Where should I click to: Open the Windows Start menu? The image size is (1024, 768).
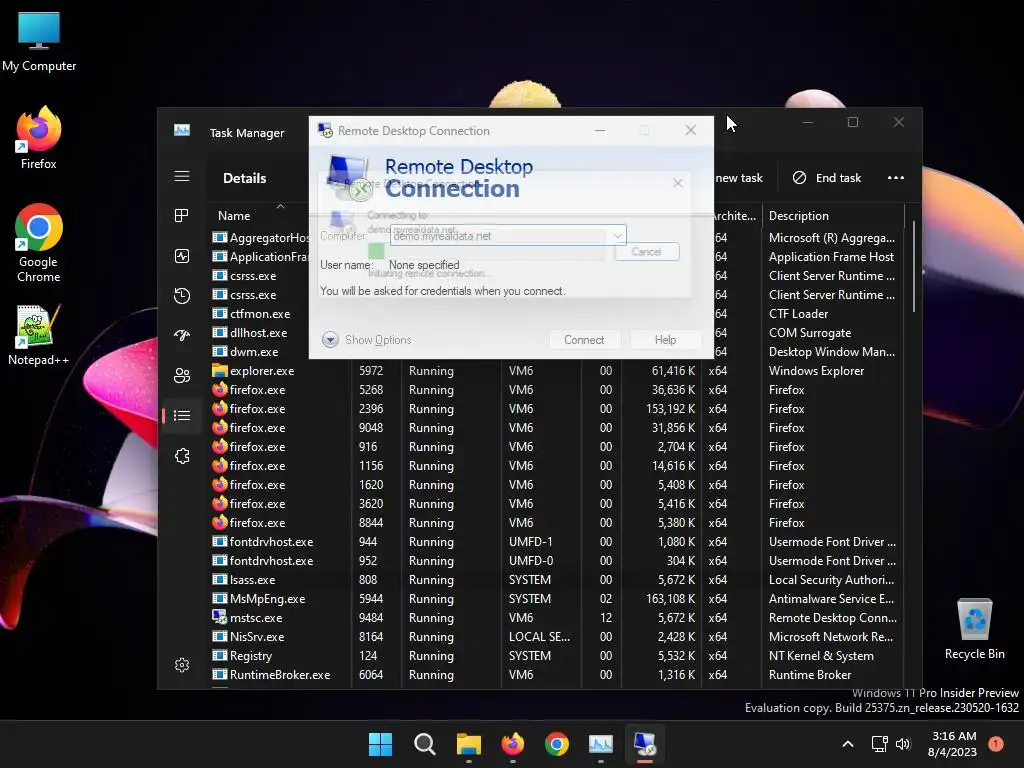380,744
